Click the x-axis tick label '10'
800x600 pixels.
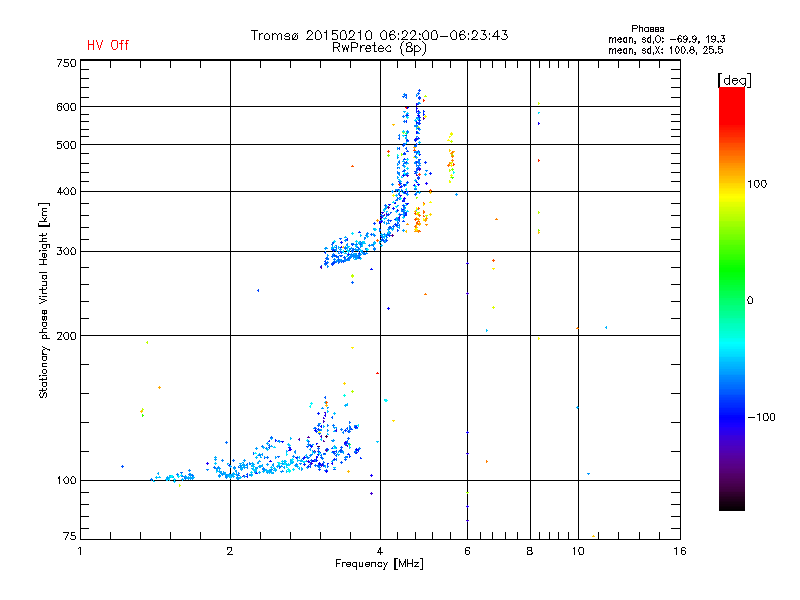pos(578,551)
